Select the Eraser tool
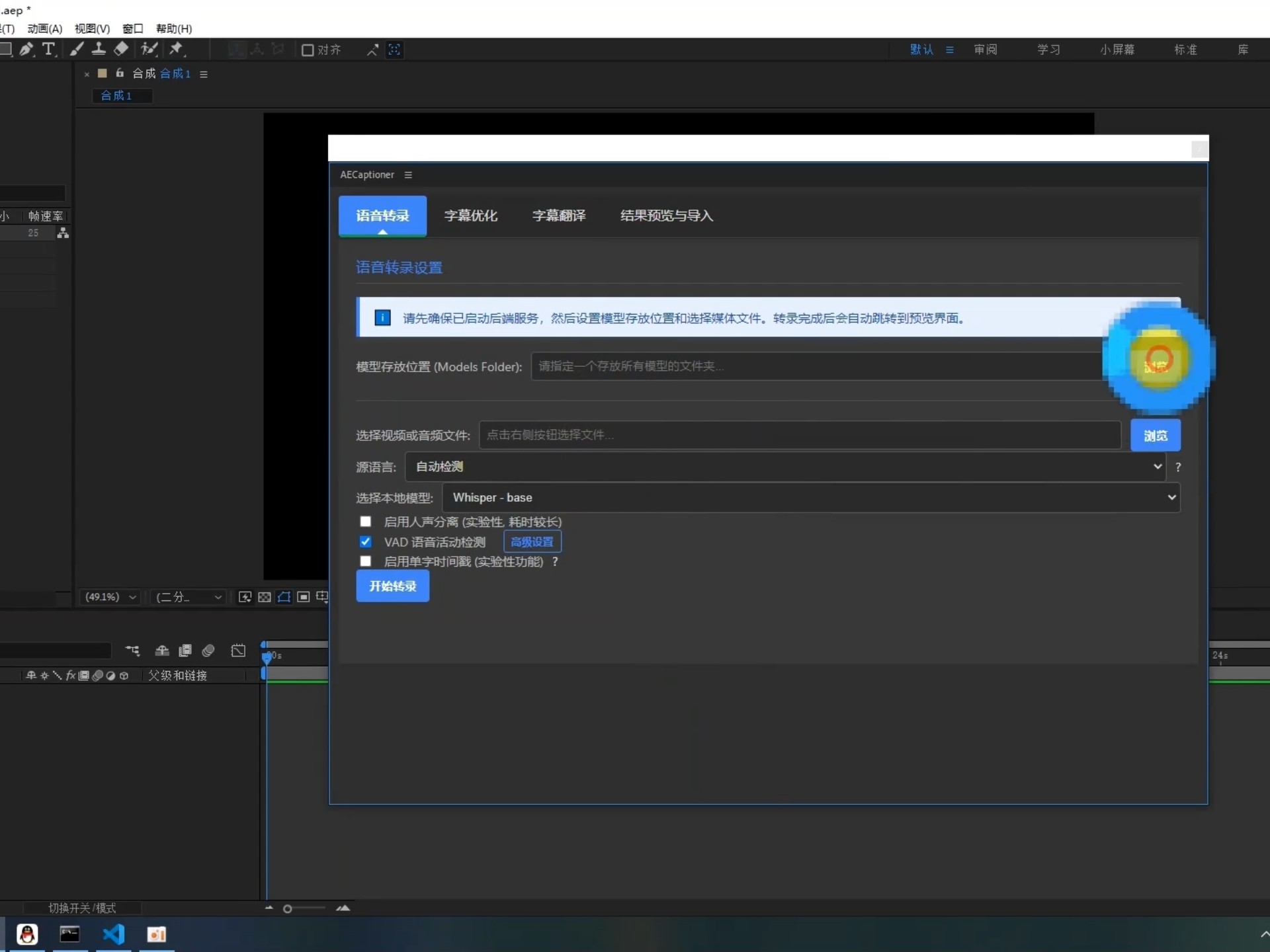Screen dimensions: 1270x952 pyautogui.click(x=121, y=49)
